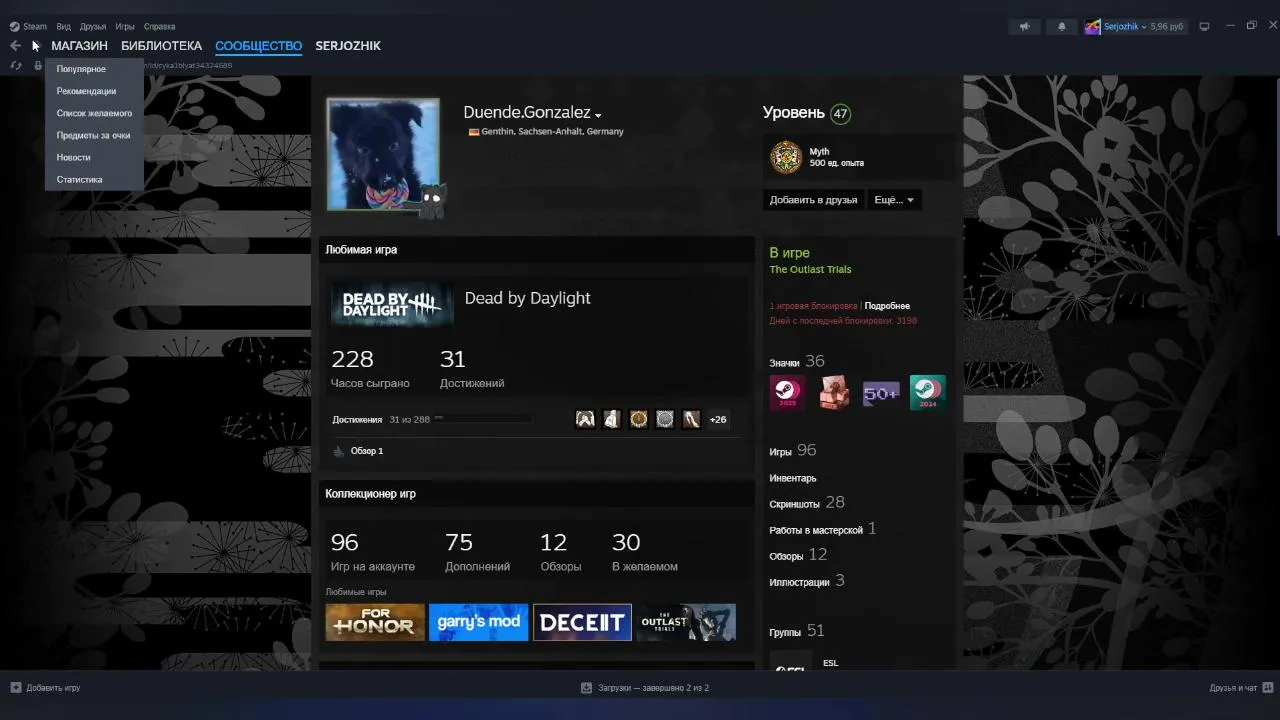
Task: Click the back navigation arrow
Action: (x=15, y=46)
